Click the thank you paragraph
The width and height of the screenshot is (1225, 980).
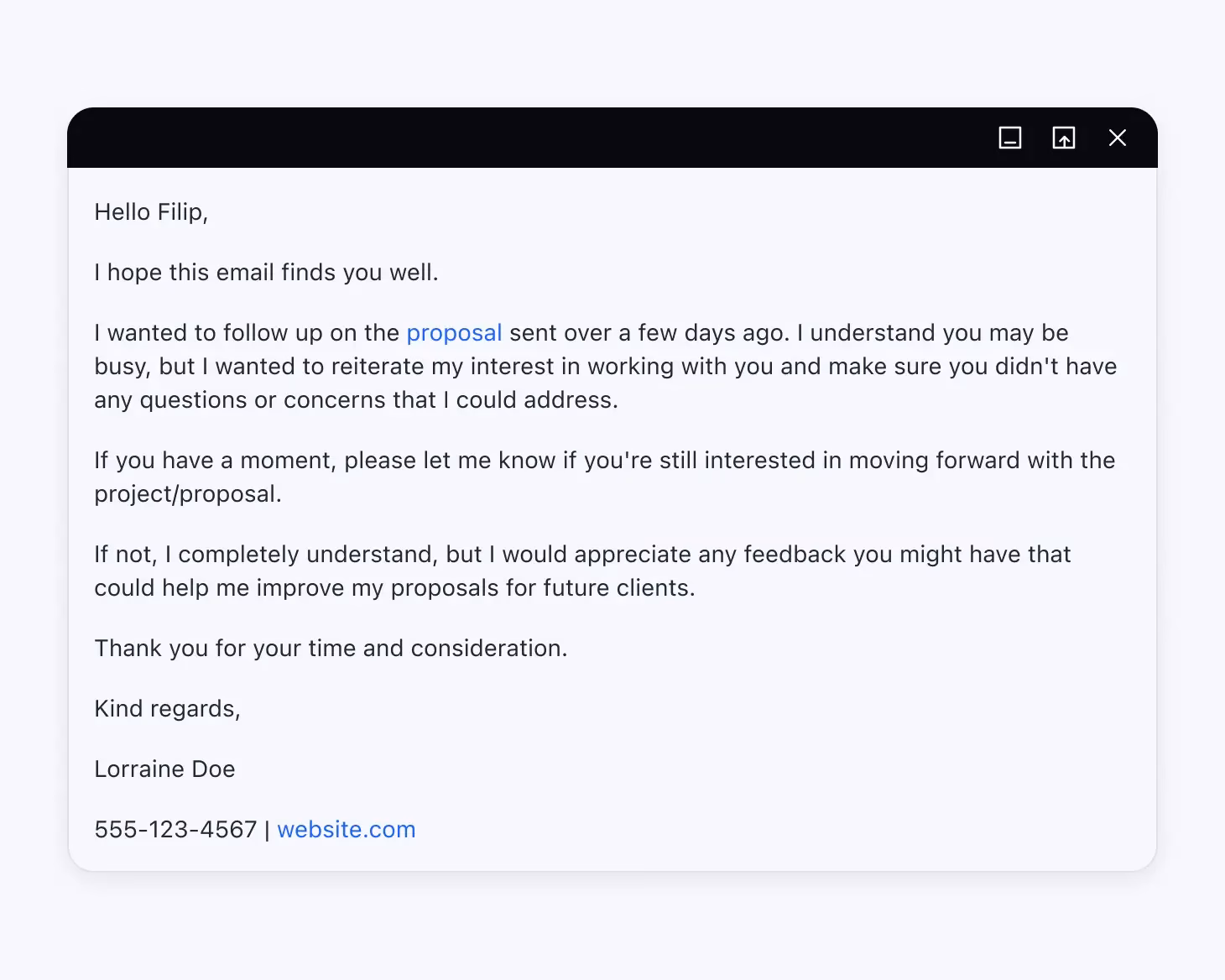coord(331,648)
